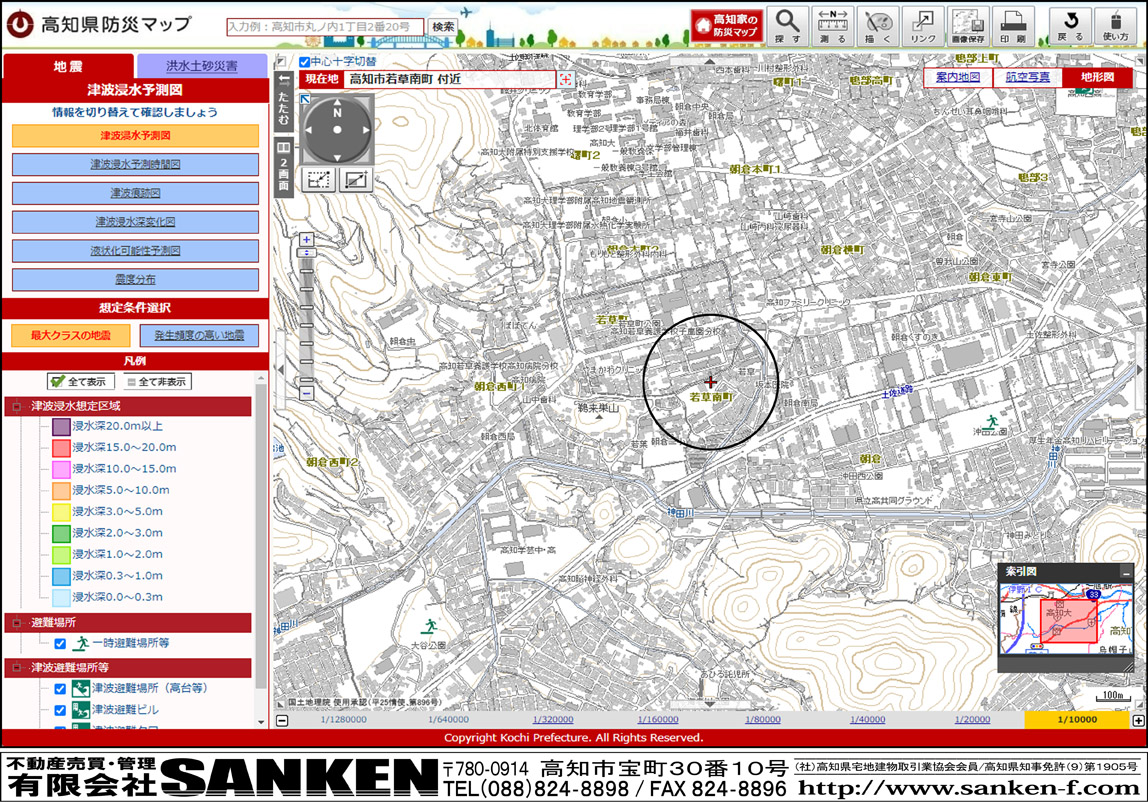Click 全て非表示 to hide all layers
Image resolution: width=1148 pixels, height=802 pixels.
click(156, 382)
